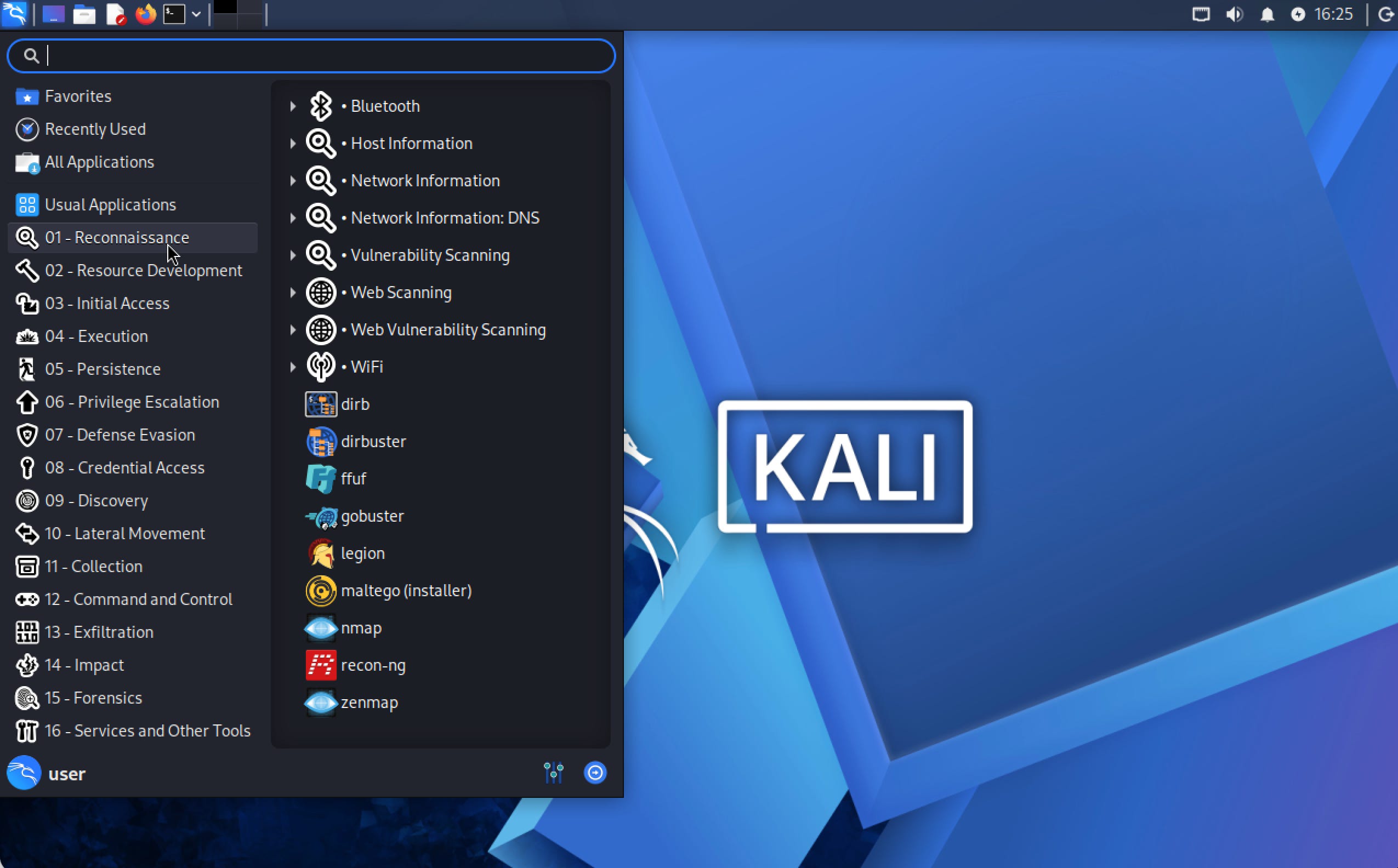Image resolution: width=1398 pixels, height=868 pixels.
Task: Start nmap from the menu
Action: point(441,628)
